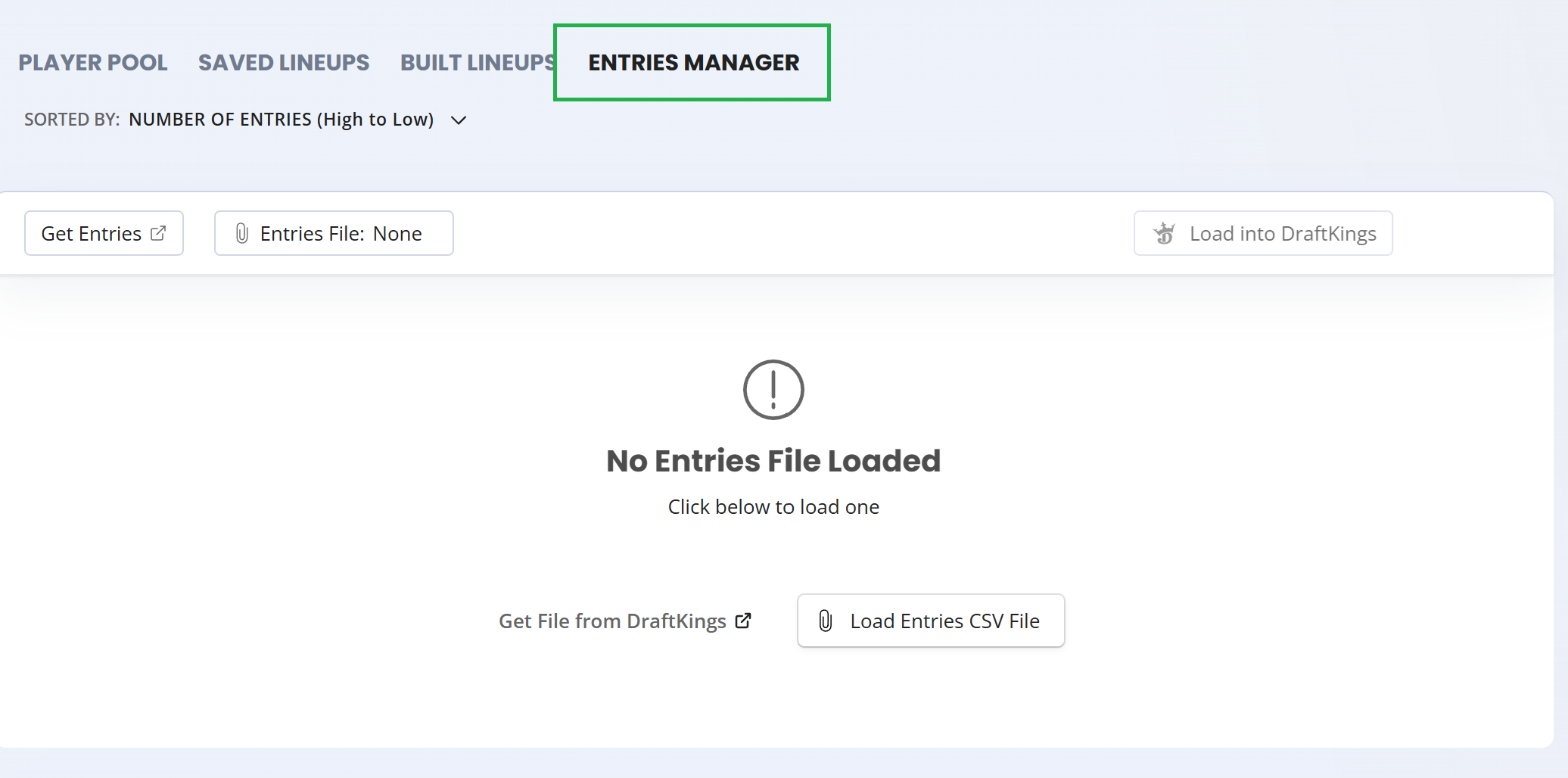Select the Entries Manager tab
Viewport: 1568px width, 778px height.
click(693, 63)
